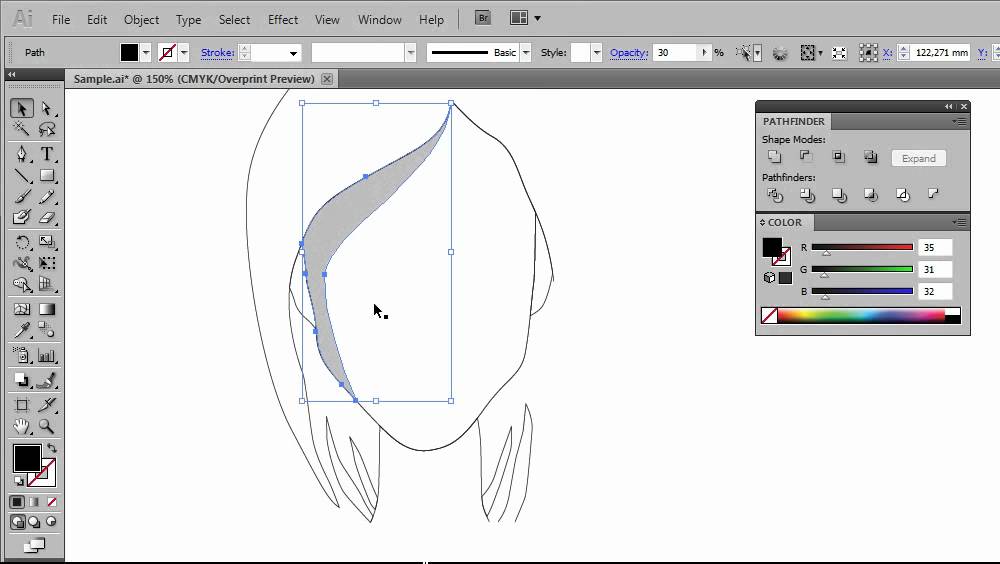Image resolution: width=1000 pixels, height=564 pixels.
Task: Select the Eraser tool
Action: click(47, 218)
